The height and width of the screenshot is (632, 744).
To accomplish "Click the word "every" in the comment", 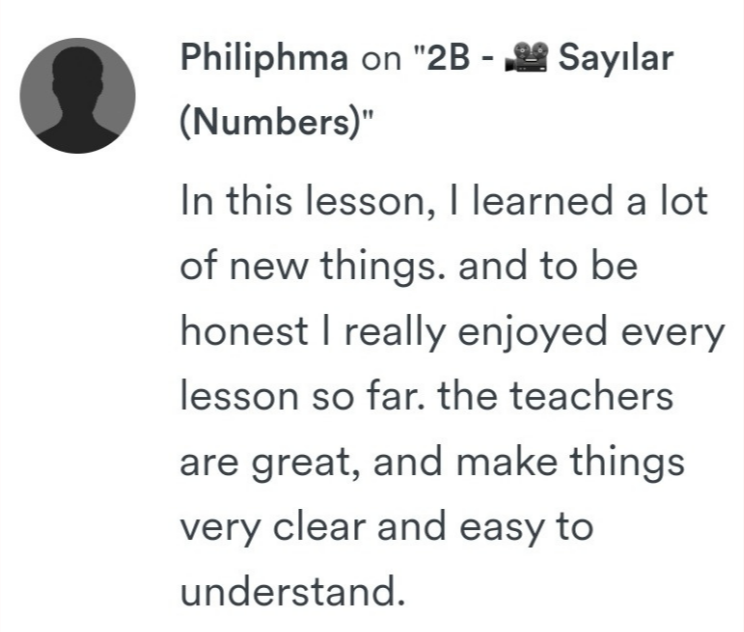I will click(672, 335).
